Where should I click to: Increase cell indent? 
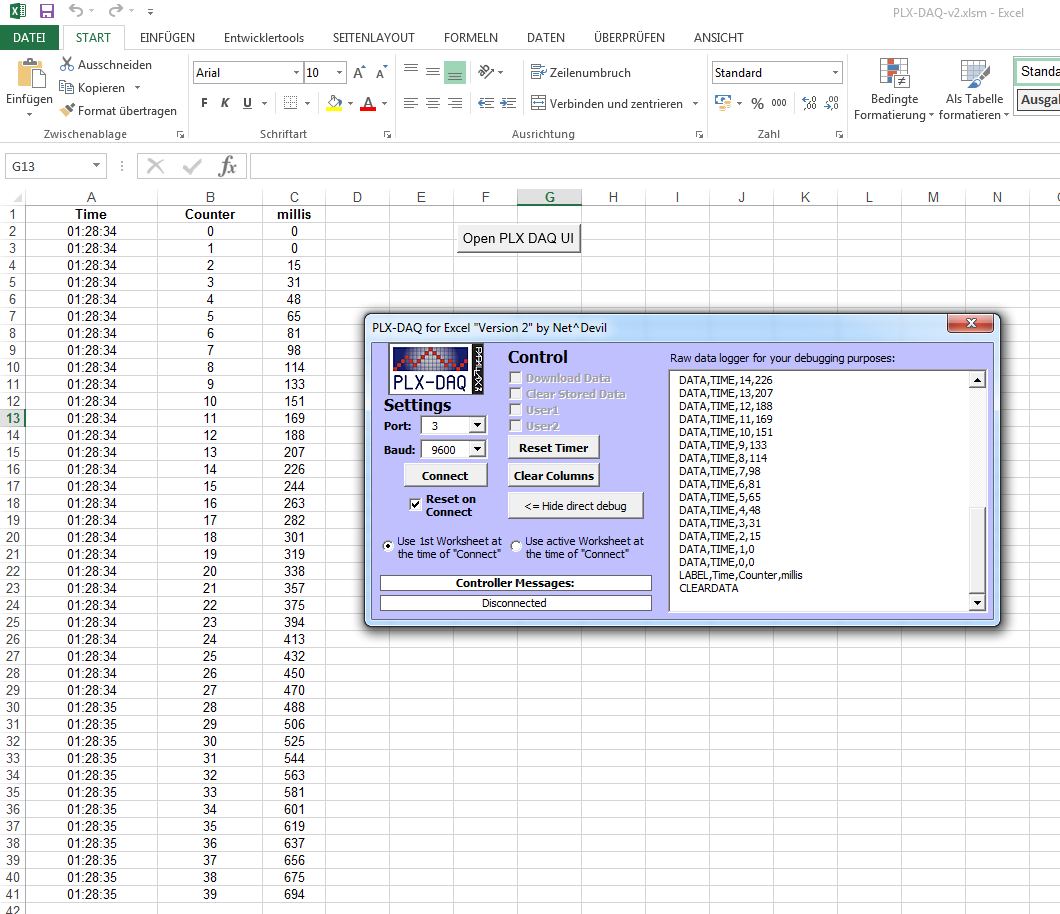pos(508,103)
